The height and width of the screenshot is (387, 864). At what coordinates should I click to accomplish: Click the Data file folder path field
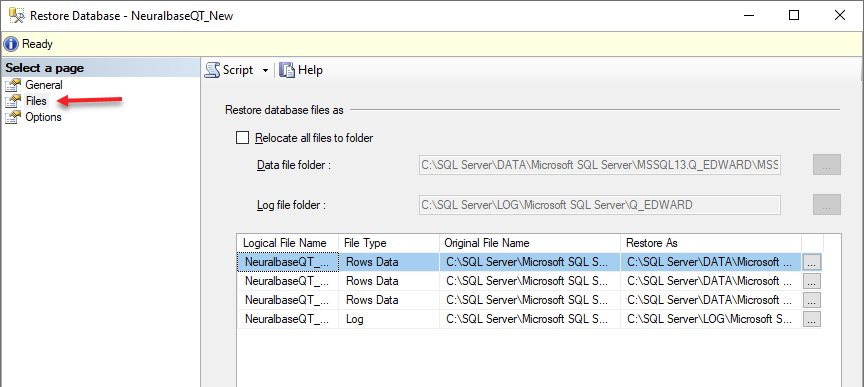pos(600,165)
